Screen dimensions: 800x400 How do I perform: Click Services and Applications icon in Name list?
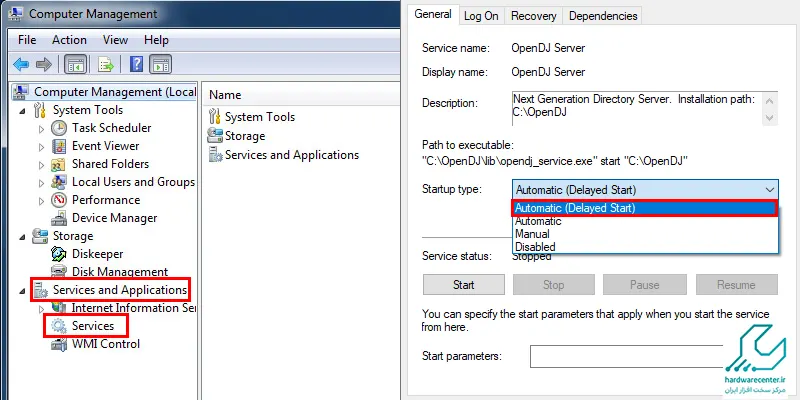click(x=215, y=155)
